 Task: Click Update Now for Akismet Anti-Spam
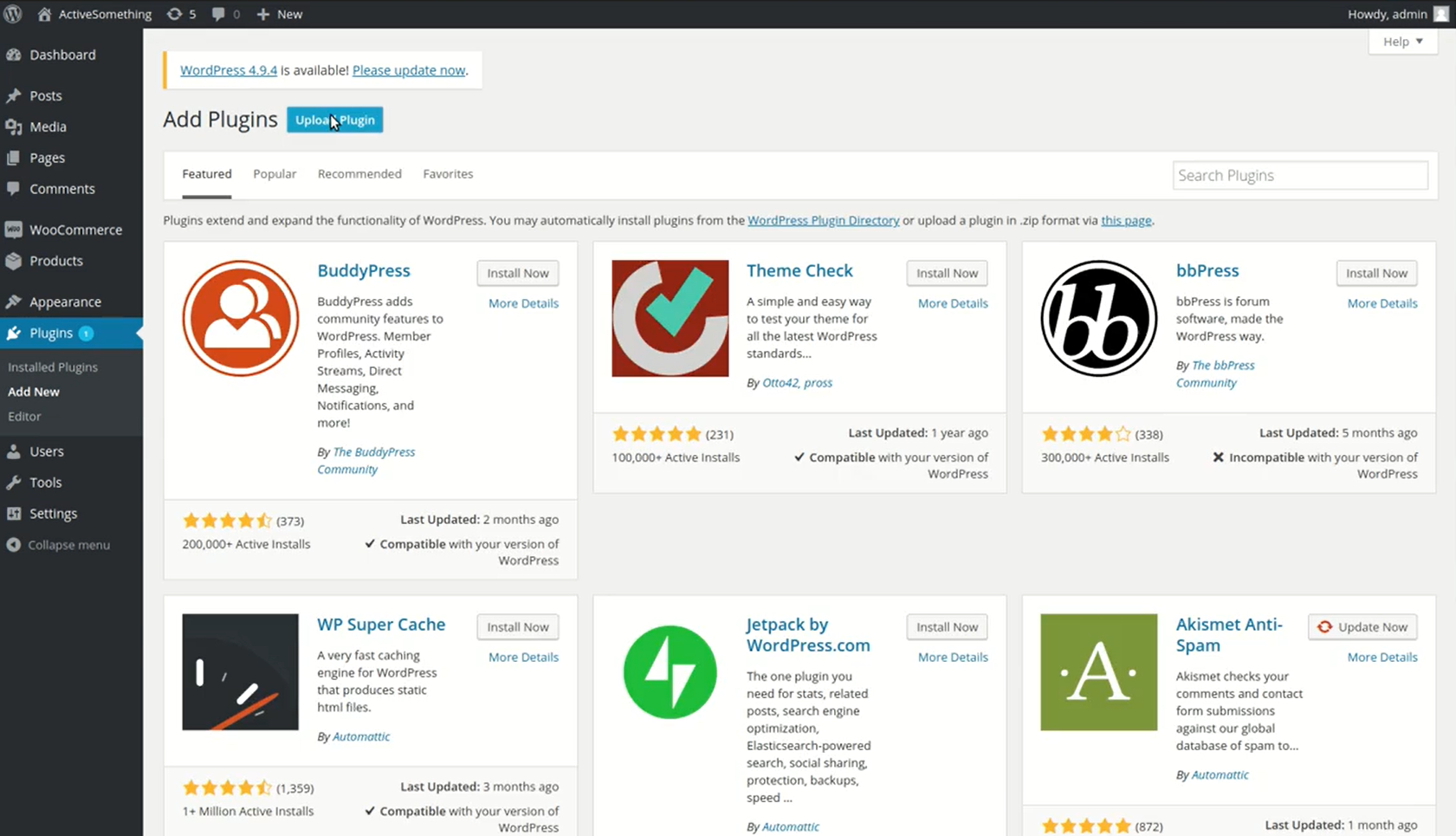click(1362, 627)
